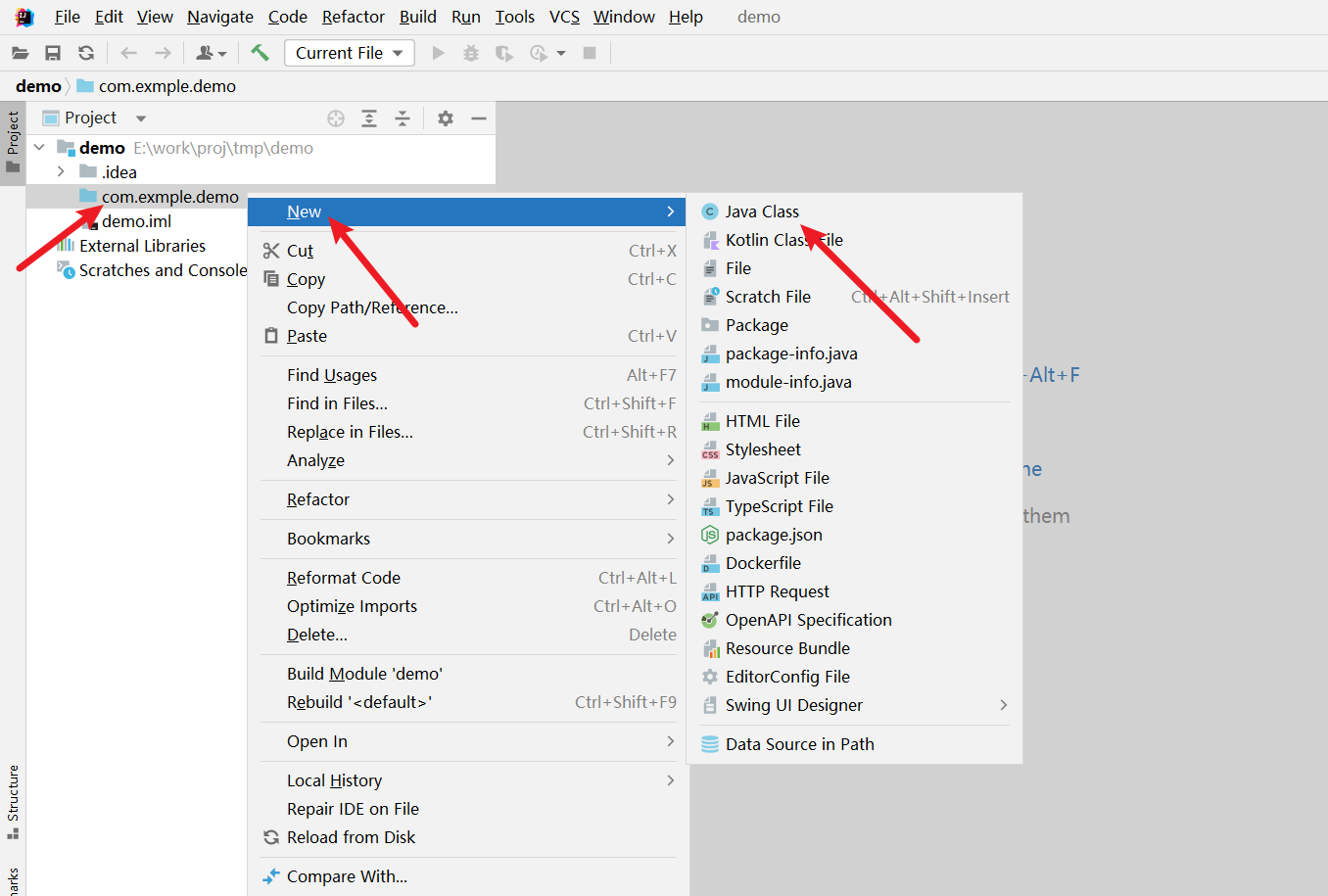Open the Profiler run dropdown arrow

561,53
